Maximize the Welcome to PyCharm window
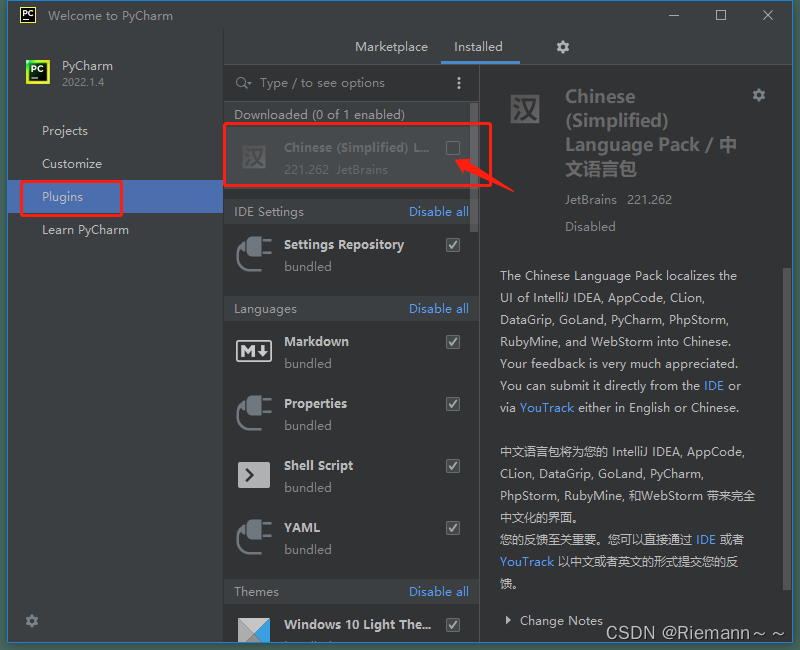Viewport: 800px width, 650px height. click(x=720, y=15)
